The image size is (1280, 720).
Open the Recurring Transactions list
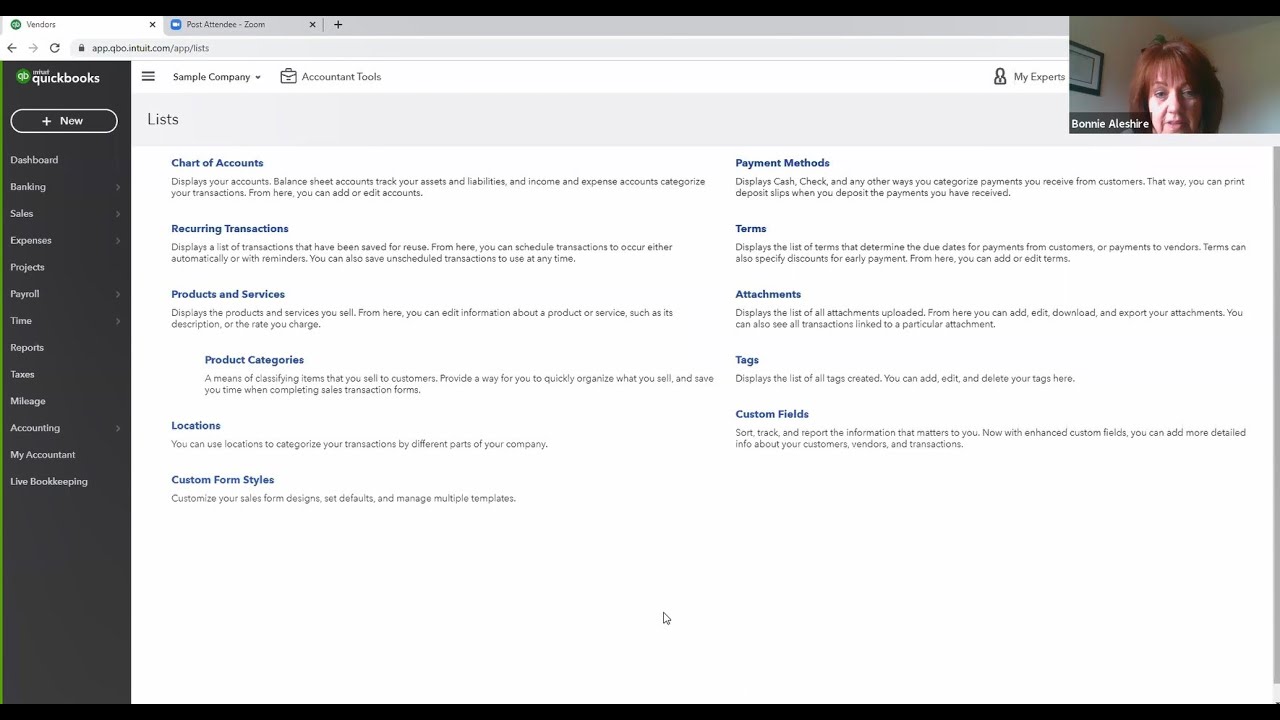point(230,229)
